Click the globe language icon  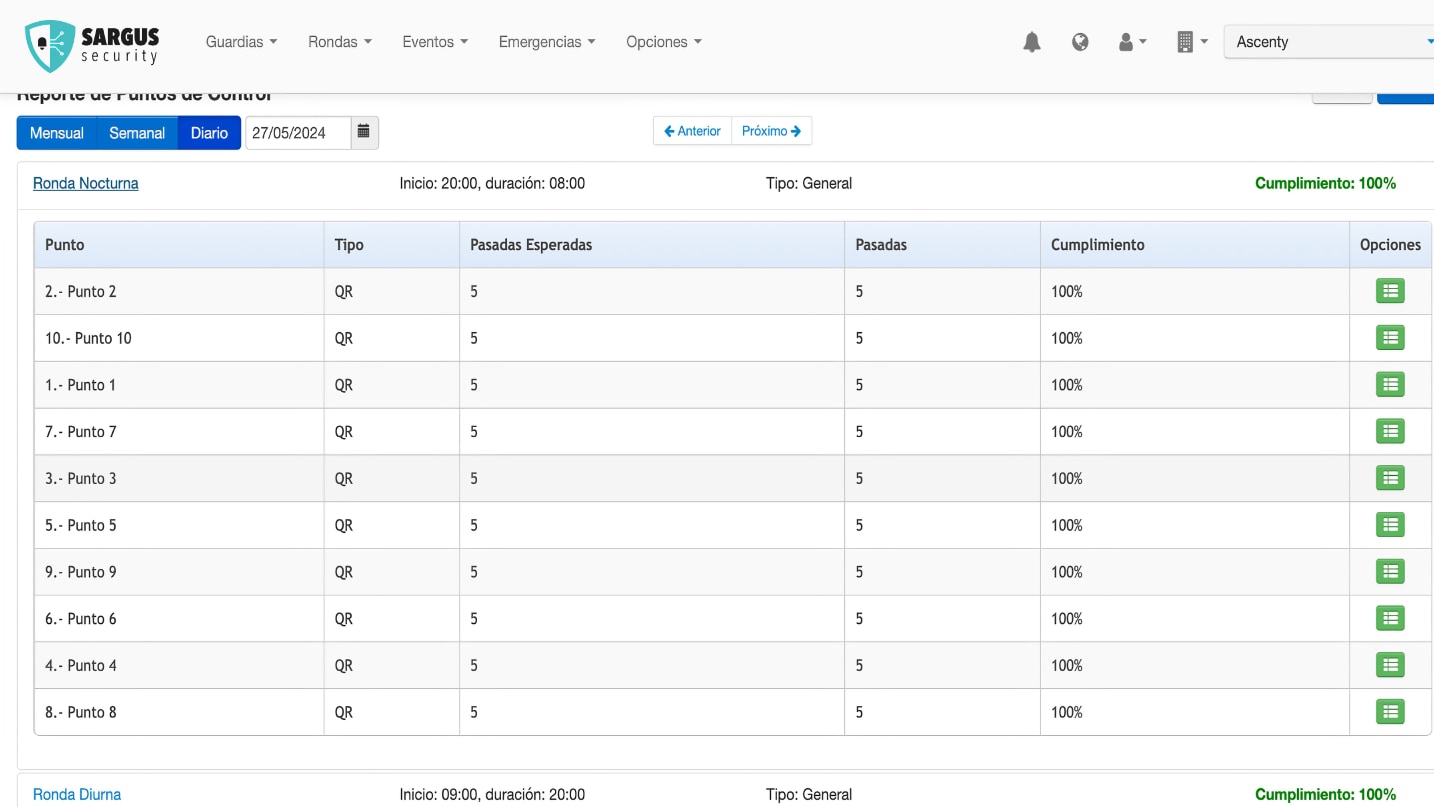tap(1080, 42)
